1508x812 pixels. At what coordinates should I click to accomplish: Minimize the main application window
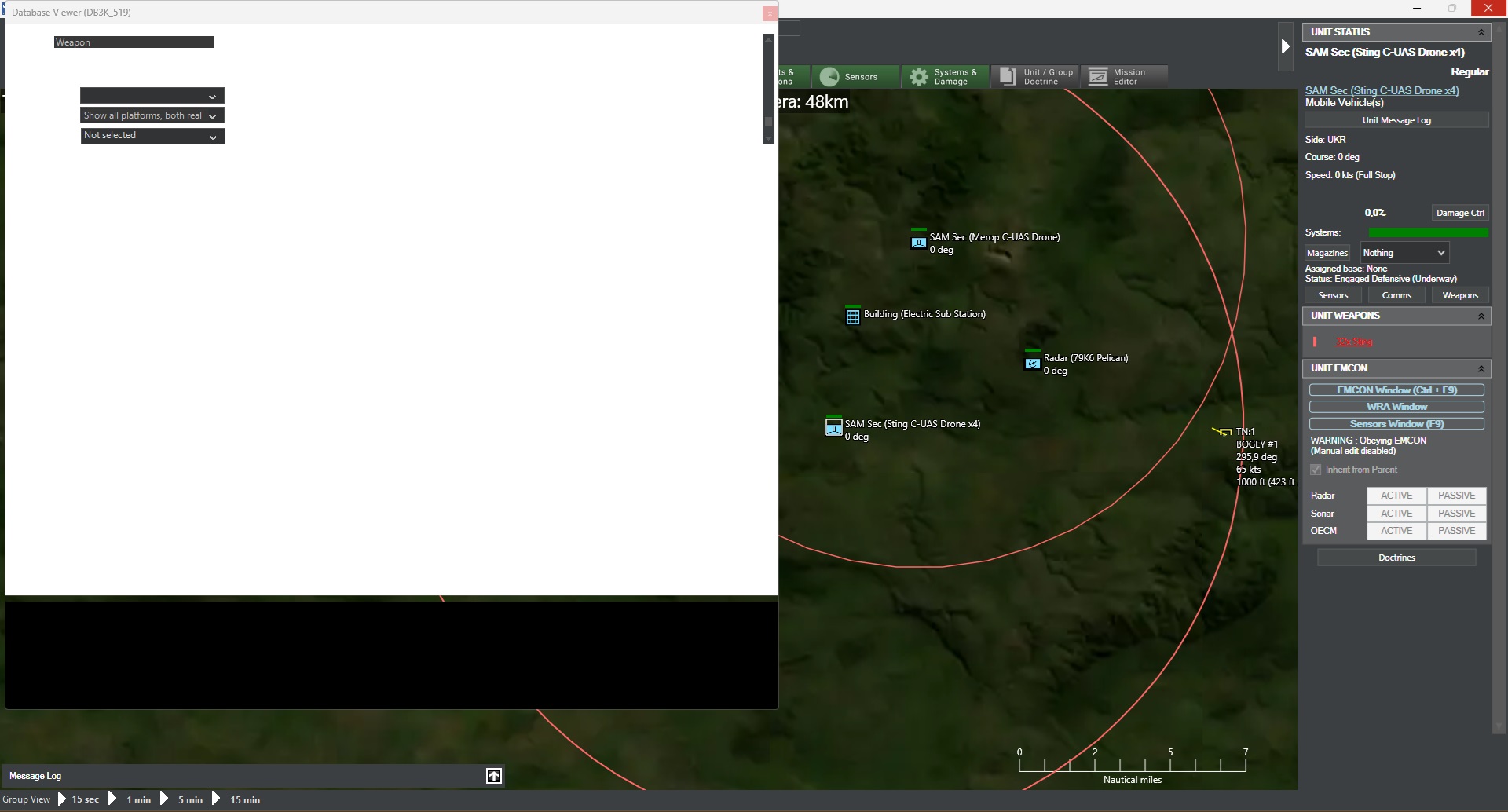click(1417, 9)
